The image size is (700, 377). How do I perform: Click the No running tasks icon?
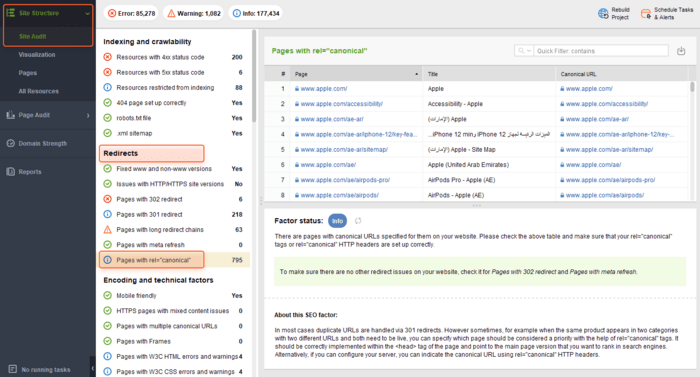tap(12, 369)
